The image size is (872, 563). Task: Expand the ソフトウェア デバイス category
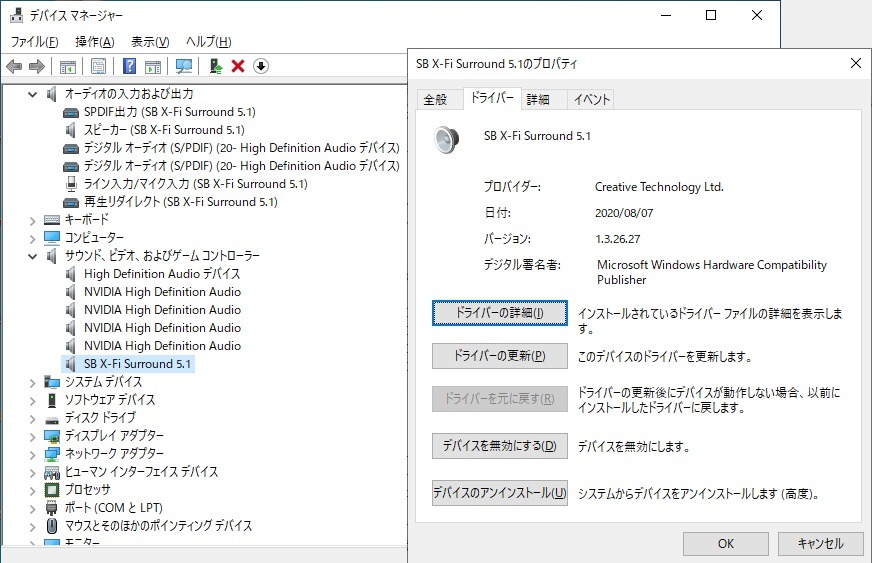tap(33, 400)
